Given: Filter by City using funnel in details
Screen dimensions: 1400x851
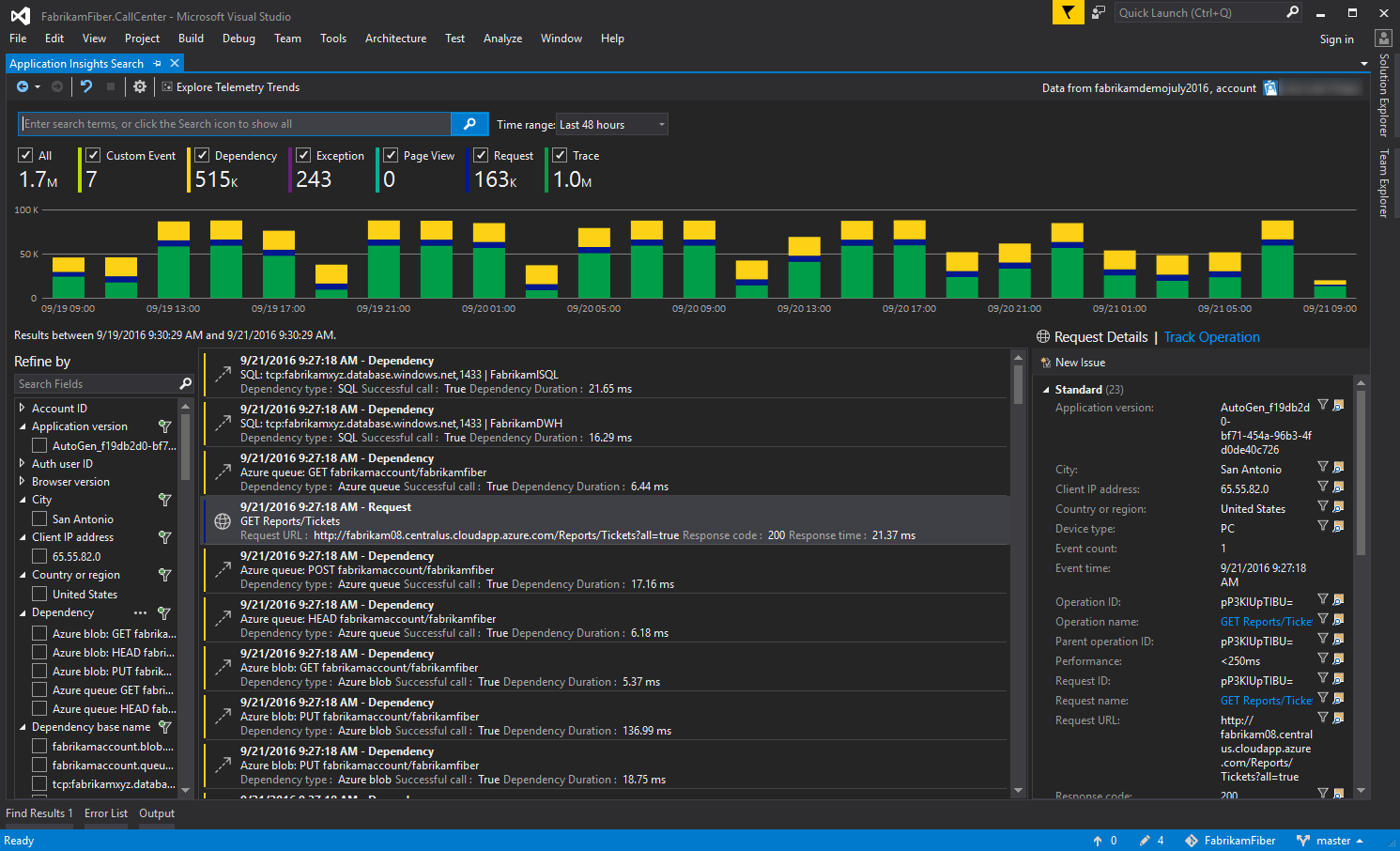Looking at the screenshot, I should pyautogui.click(x=1323, y=467).
